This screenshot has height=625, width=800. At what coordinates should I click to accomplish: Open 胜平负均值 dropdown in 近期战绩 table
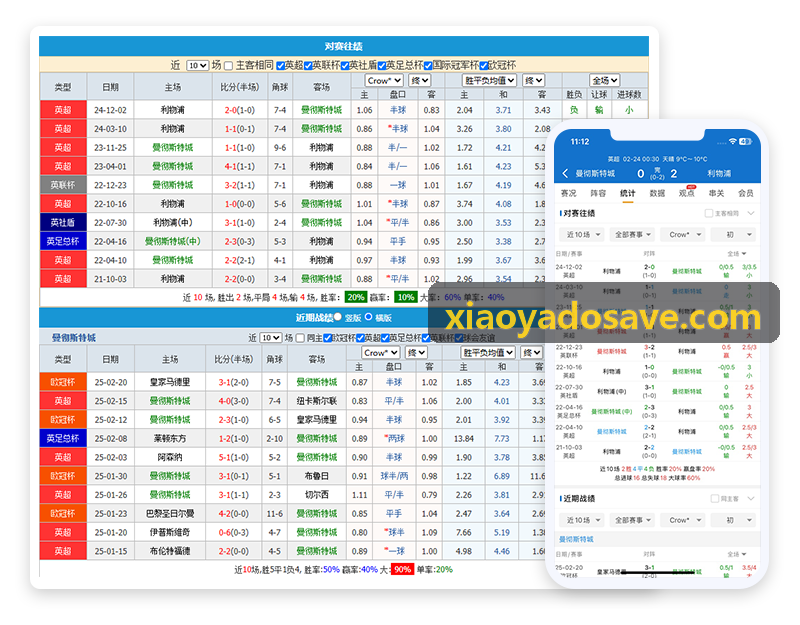point(488,353)
